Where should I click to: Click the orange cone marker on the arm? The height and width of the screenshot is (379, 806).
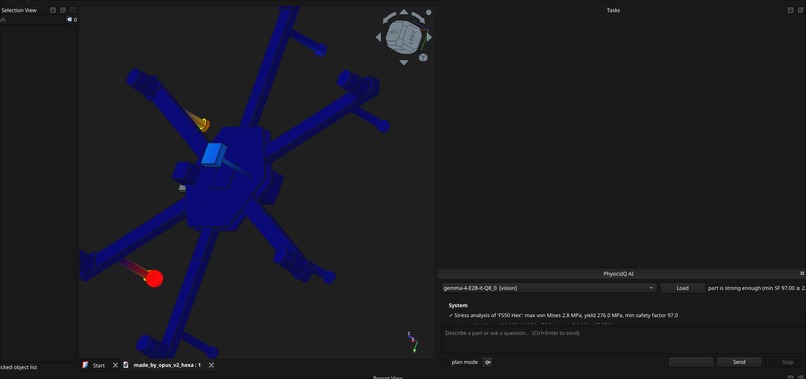[x=203, y=124]
